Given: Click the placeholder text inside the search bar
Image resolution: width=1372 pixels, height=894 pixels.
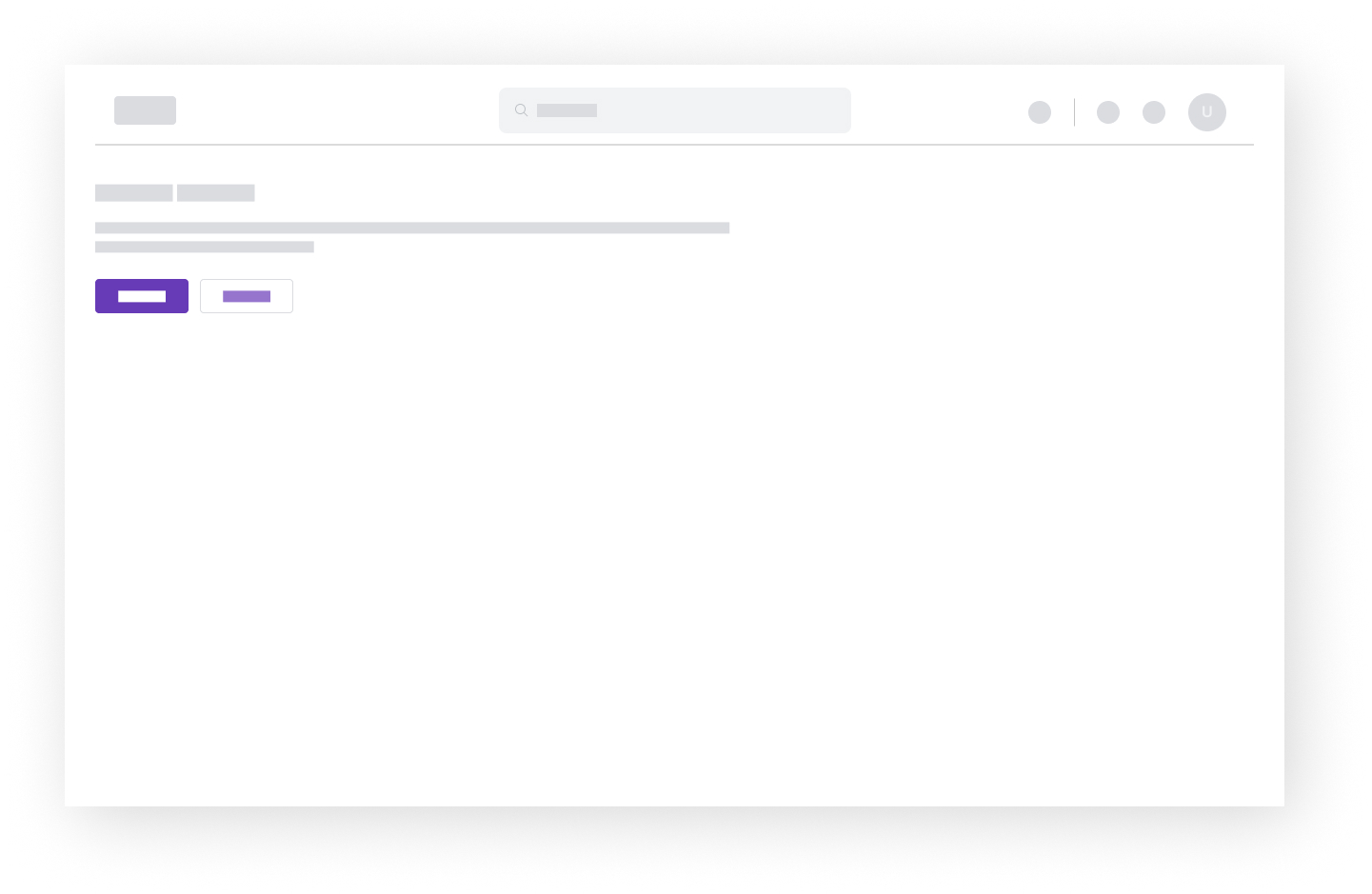Looking at the screenshot, I should (567, 110).
